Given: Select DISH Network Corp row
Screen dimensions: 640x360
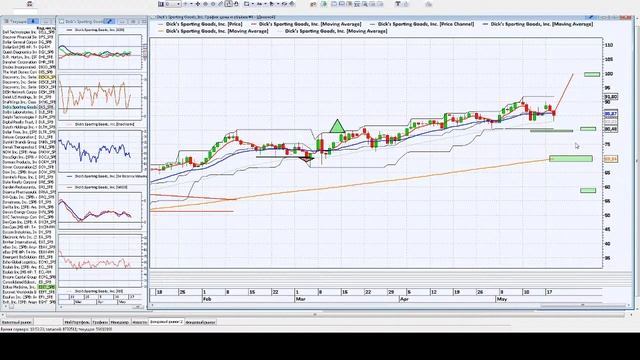Looking at the screenshot, I should (x=28, y=92).
